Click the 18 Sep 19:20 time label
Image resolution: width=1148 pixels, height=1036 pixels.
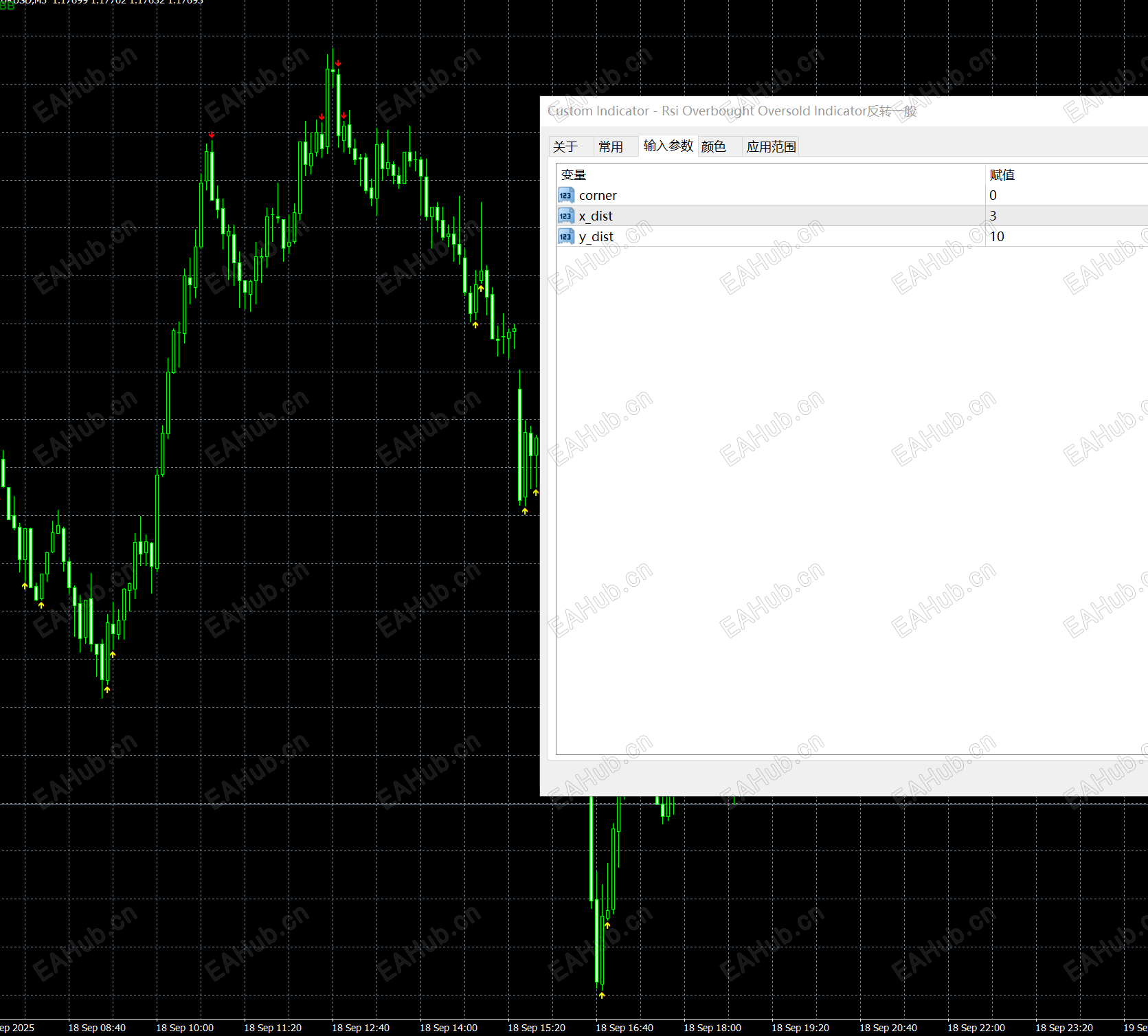[x=800, y=1028]
